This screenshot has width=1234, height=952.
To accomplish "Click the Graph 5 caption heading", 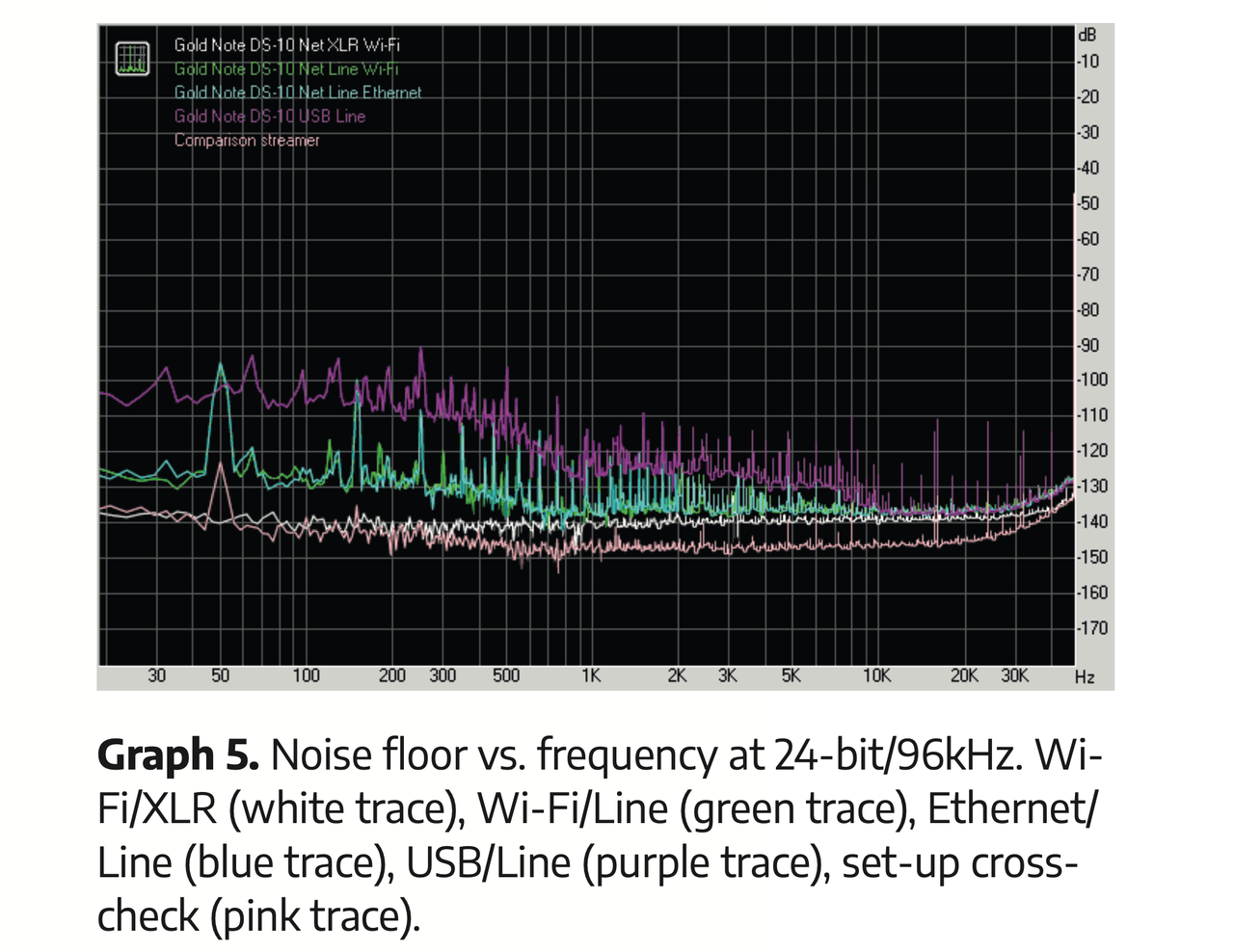I will [x=177, y=754].
